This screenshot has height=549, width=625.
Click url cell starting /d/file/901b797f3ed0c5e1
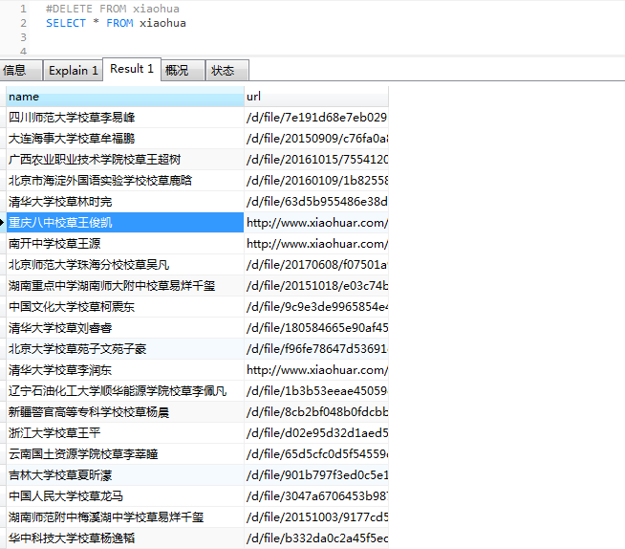pyautogui.click(x=316, y=475)
